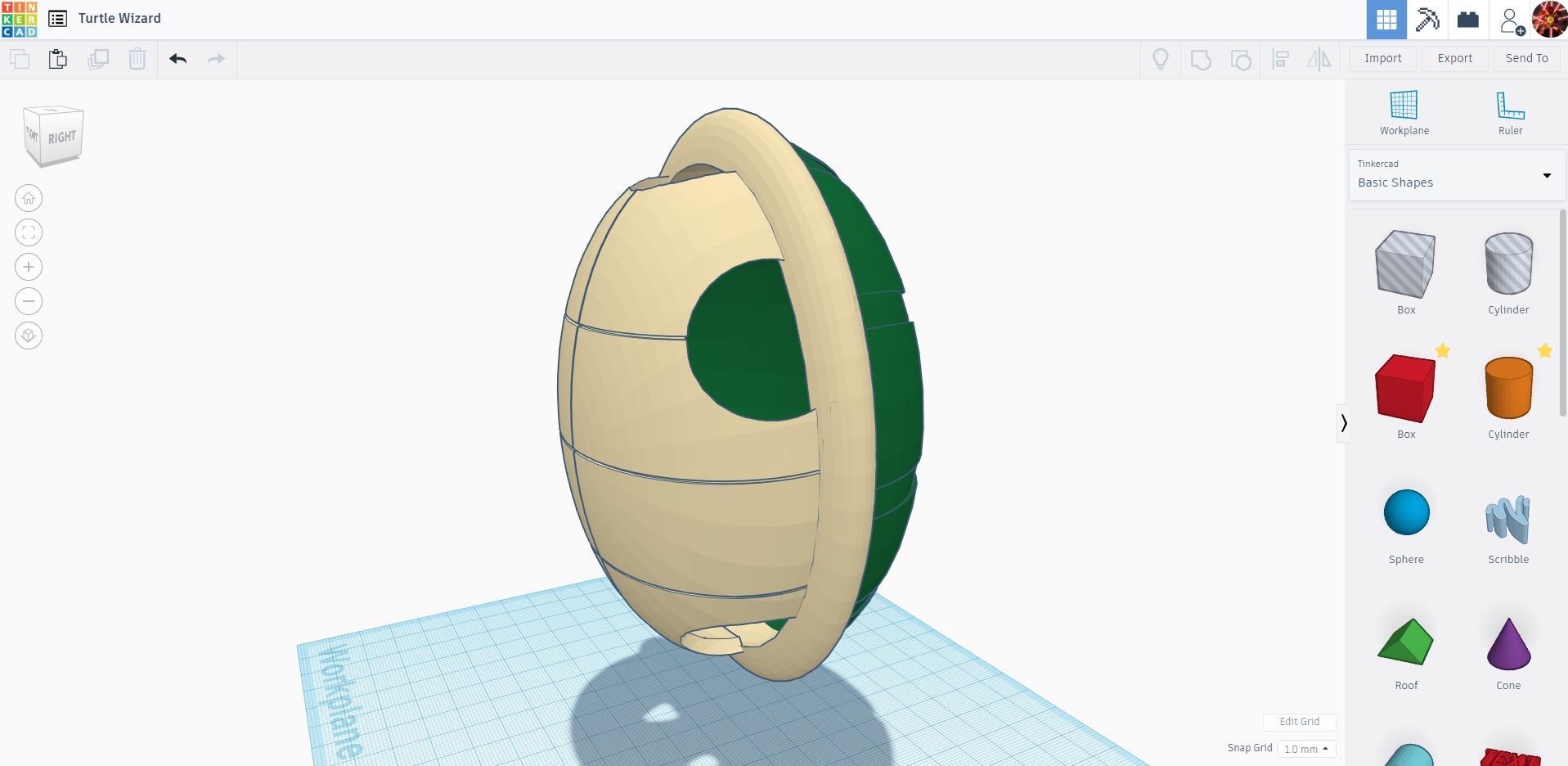Click the Align tool icon

pos(1281,59)
